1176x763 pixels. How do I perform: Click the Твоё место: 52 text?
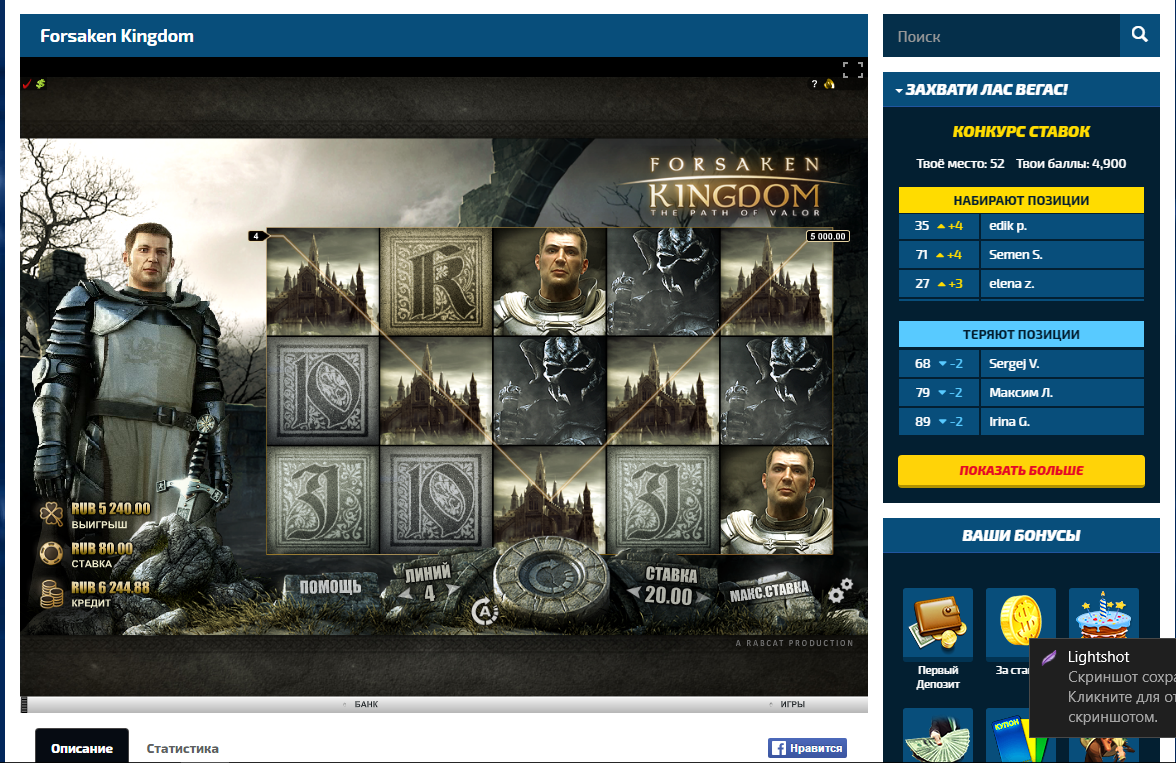960,164
